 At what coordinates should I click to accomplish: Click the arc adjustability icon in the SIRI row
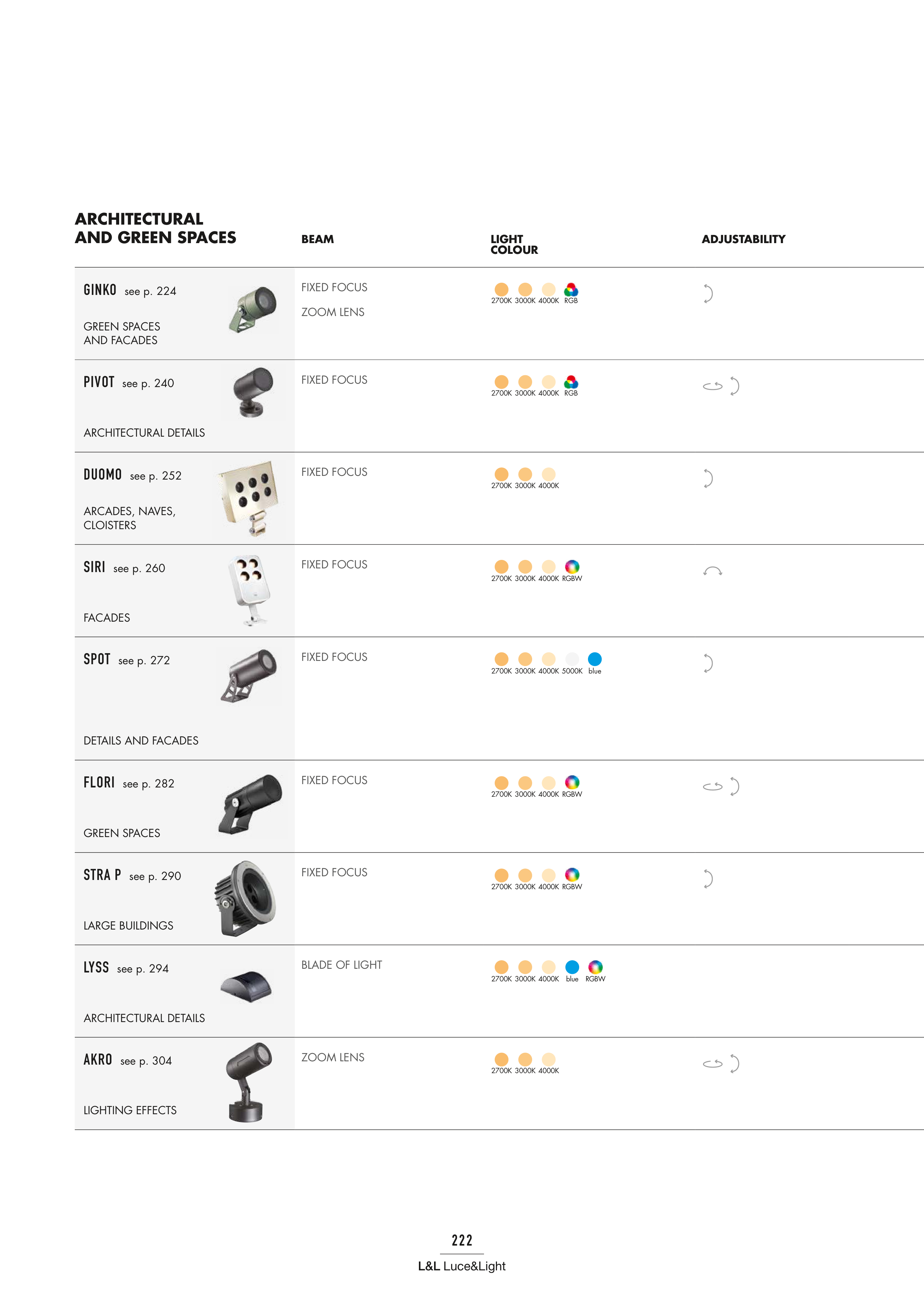pyautogui.click(x=712, y=571)
